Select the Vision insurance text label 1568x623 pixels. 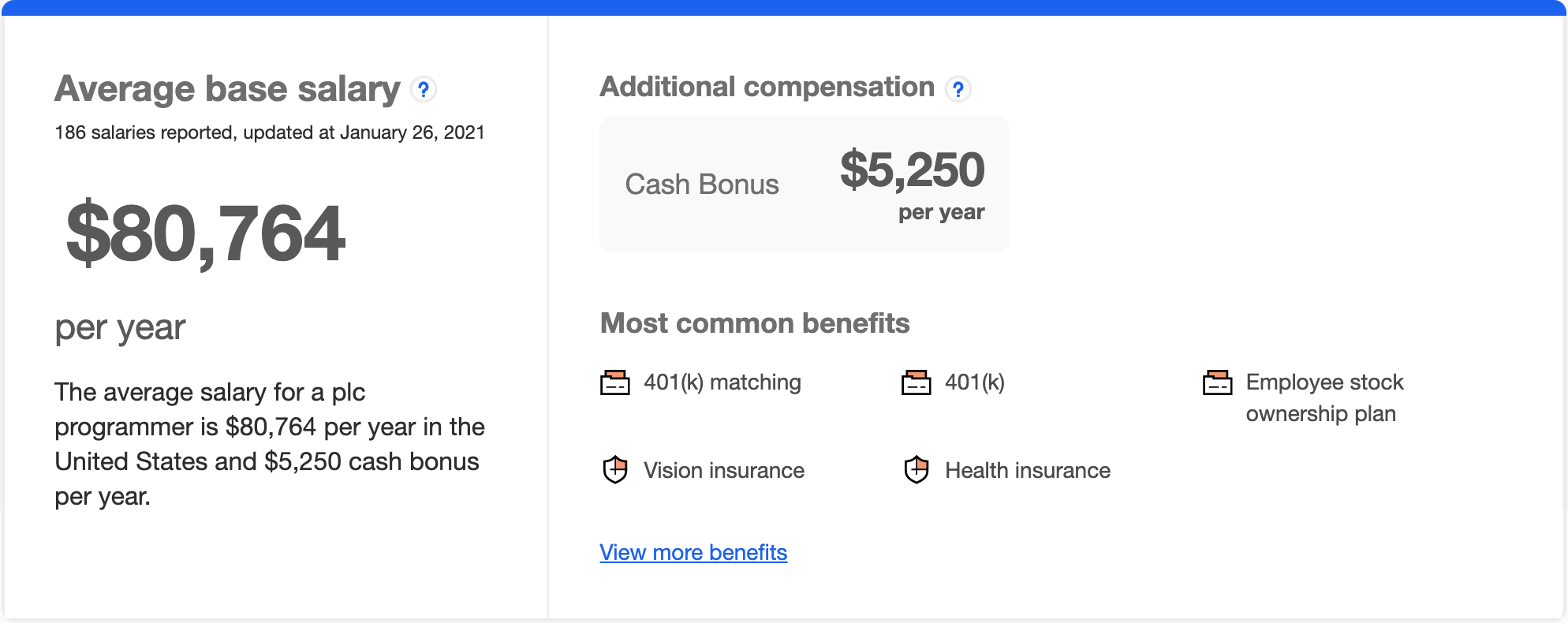click(724, 471)
